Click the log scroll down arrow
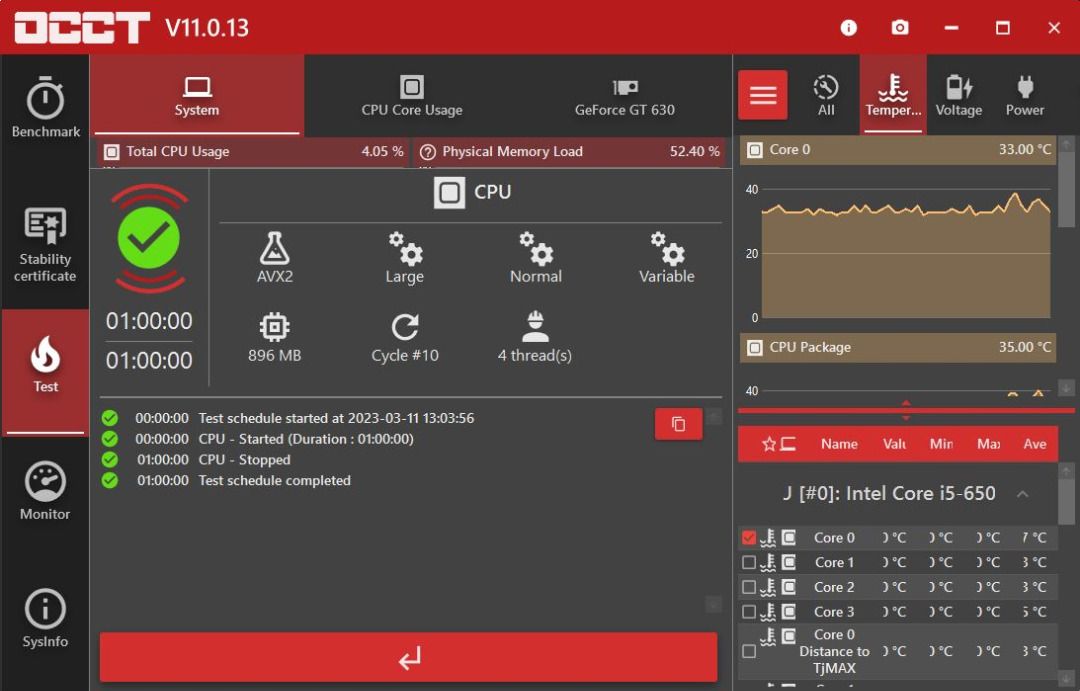Screen dimensions: 1080x691 (714, 605)
